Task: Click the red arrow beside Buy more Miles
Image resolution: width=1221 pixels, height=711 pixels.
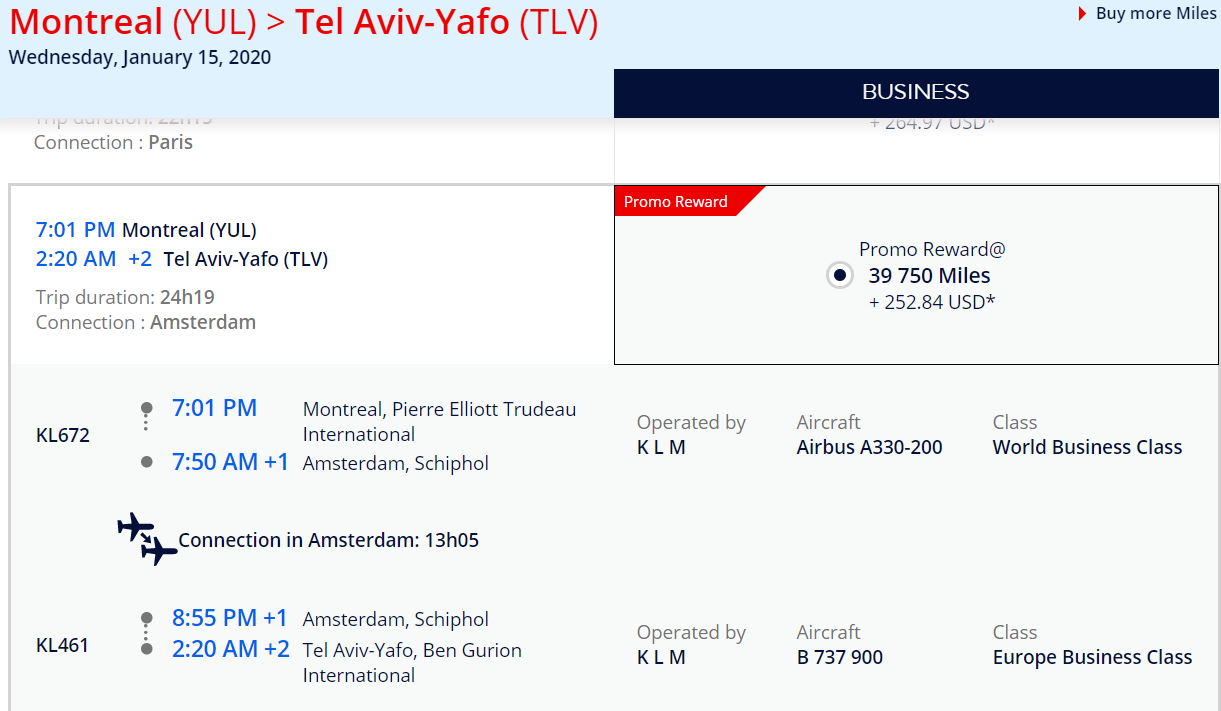Action: 1083,14
